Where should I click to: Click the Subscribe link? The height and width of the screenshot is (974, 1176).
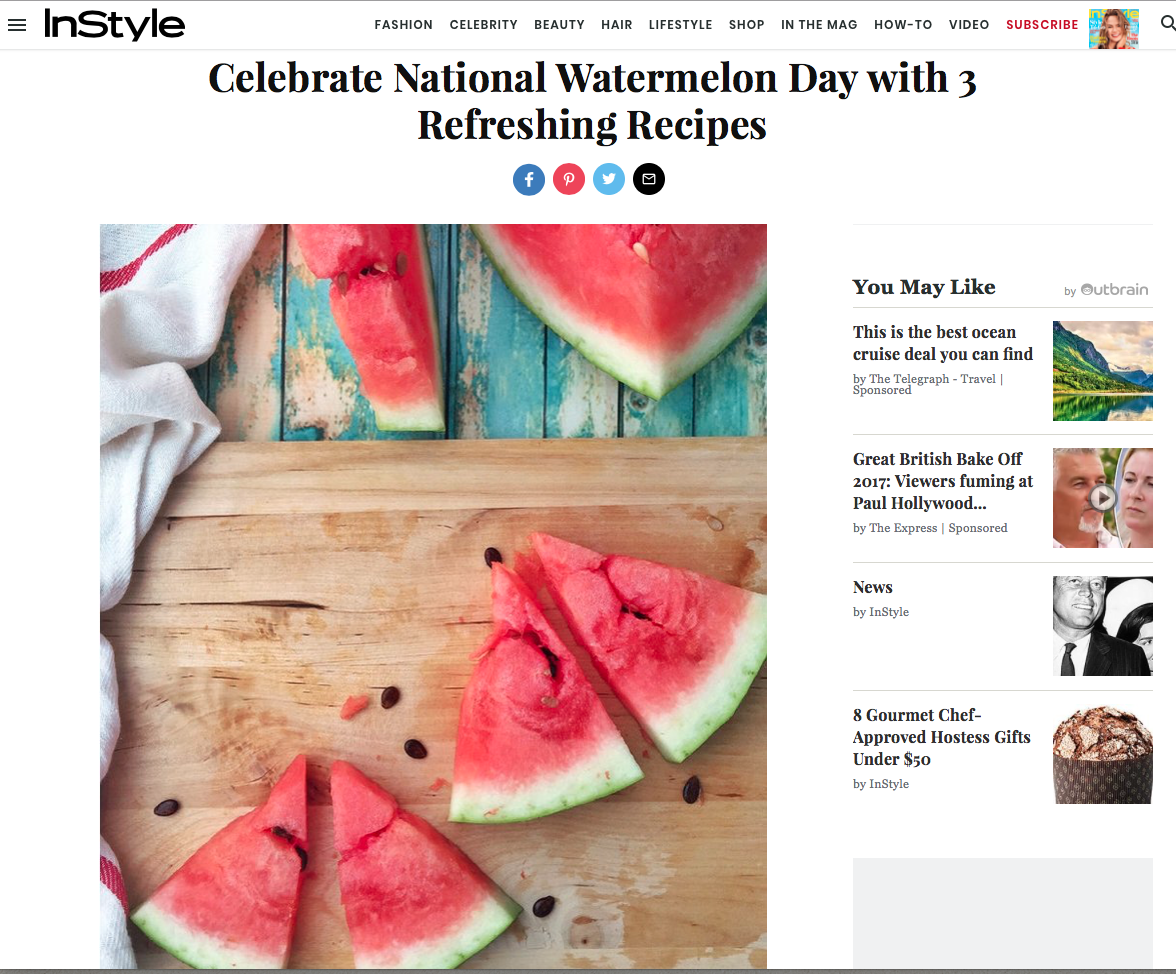coord(1041,25)
